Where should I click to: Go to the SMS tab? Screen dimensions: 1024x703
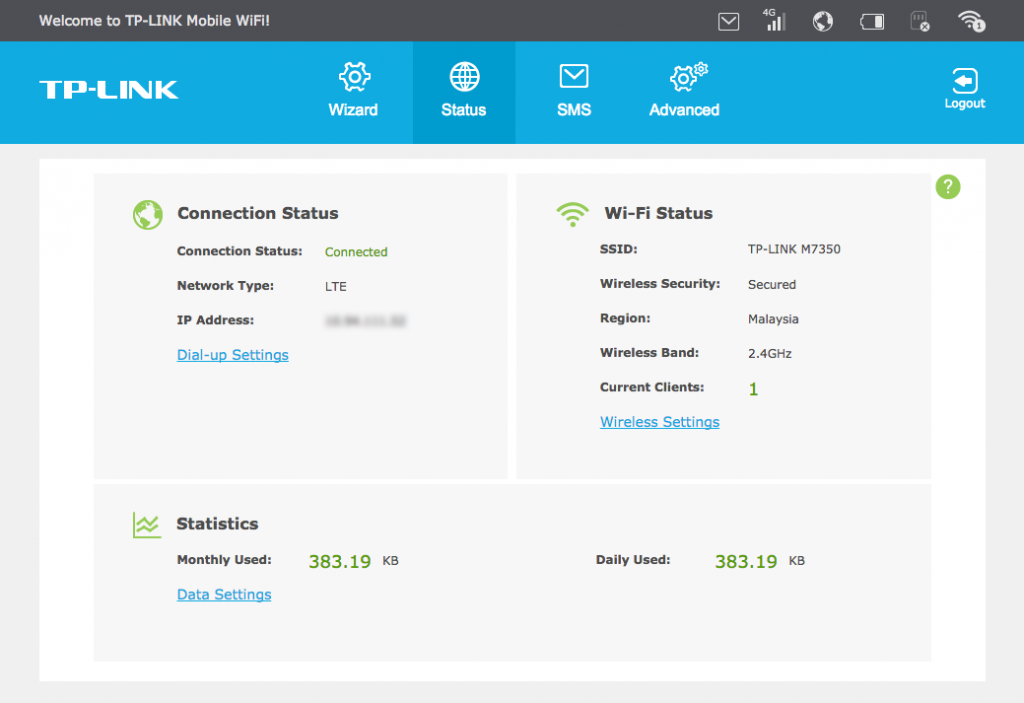click(574, 92)
